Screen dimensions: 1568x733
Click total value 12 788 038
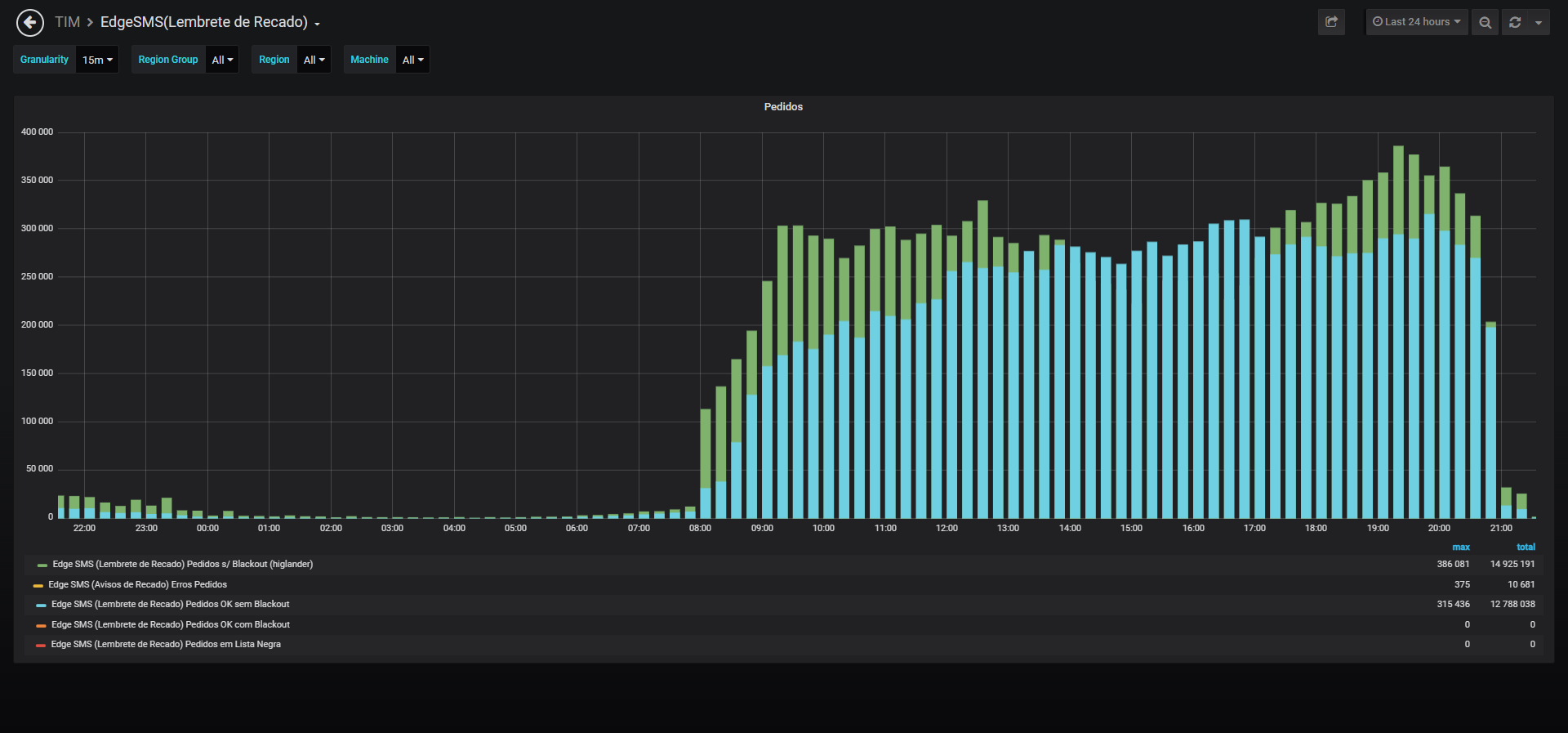point(1512,604)
